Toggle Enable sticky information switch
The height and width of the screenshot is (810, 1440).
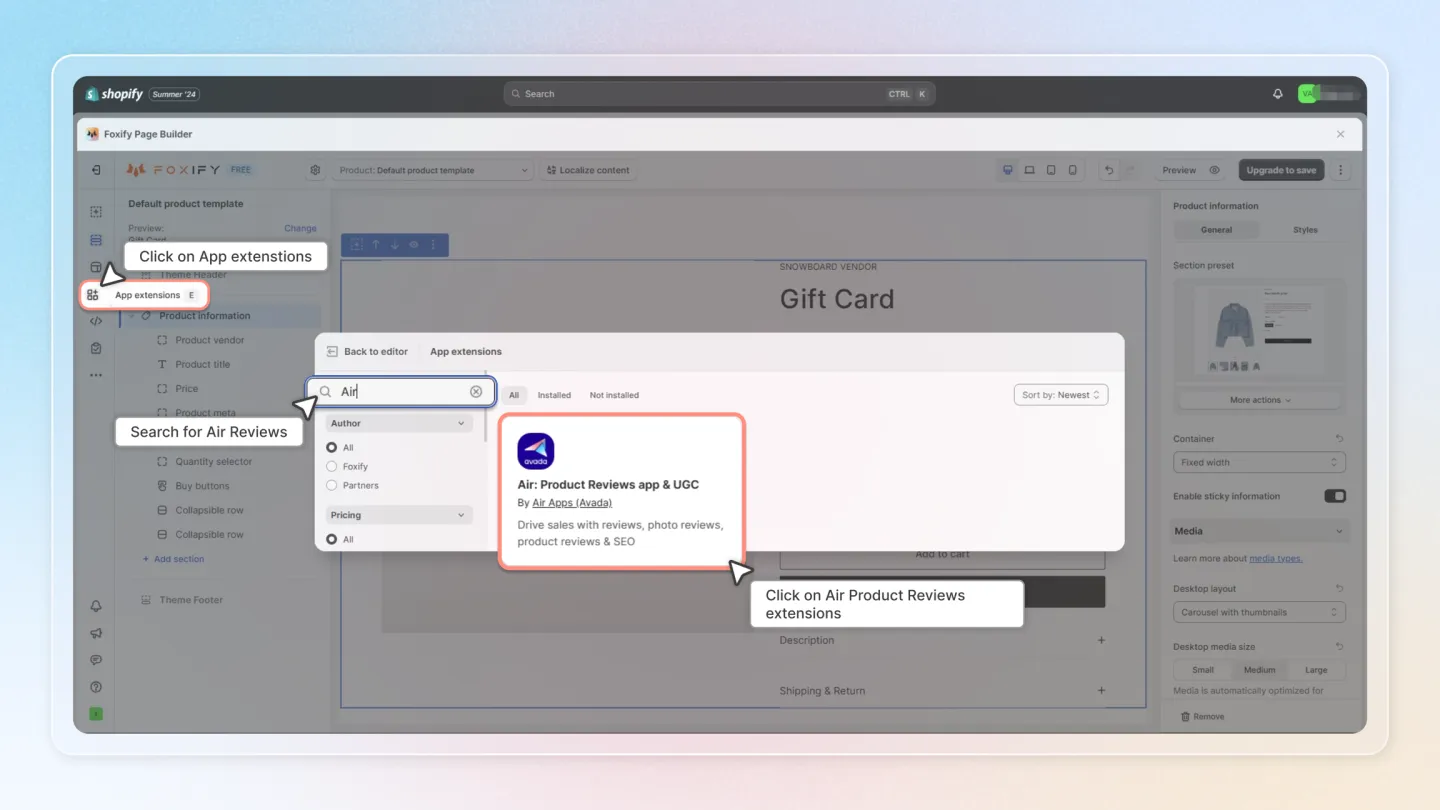[x=1335, y=496]
